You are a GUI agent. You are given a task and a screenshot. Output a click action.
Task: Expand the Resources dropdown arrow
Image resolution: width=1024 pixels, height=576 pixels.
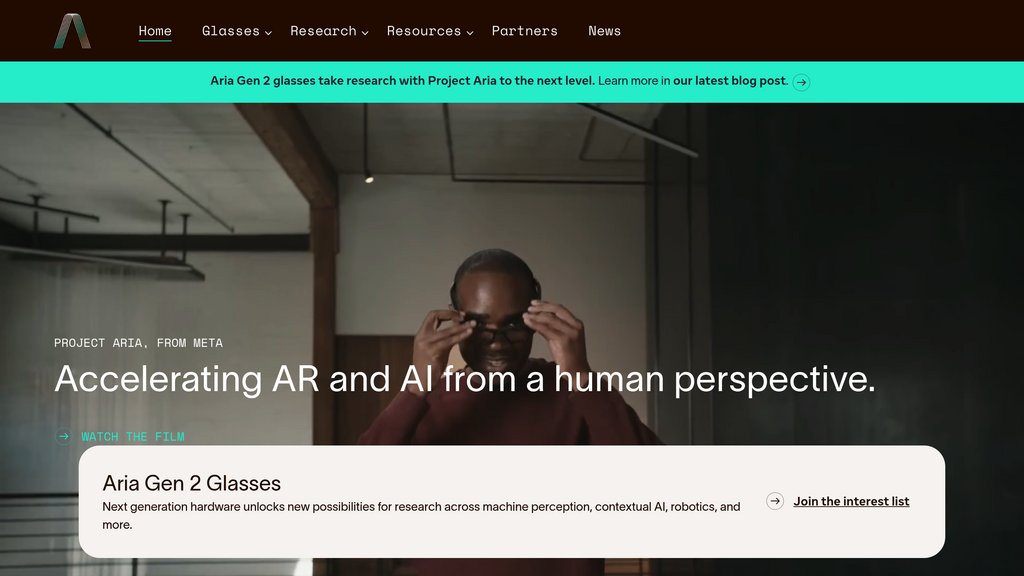pos(470,33)
